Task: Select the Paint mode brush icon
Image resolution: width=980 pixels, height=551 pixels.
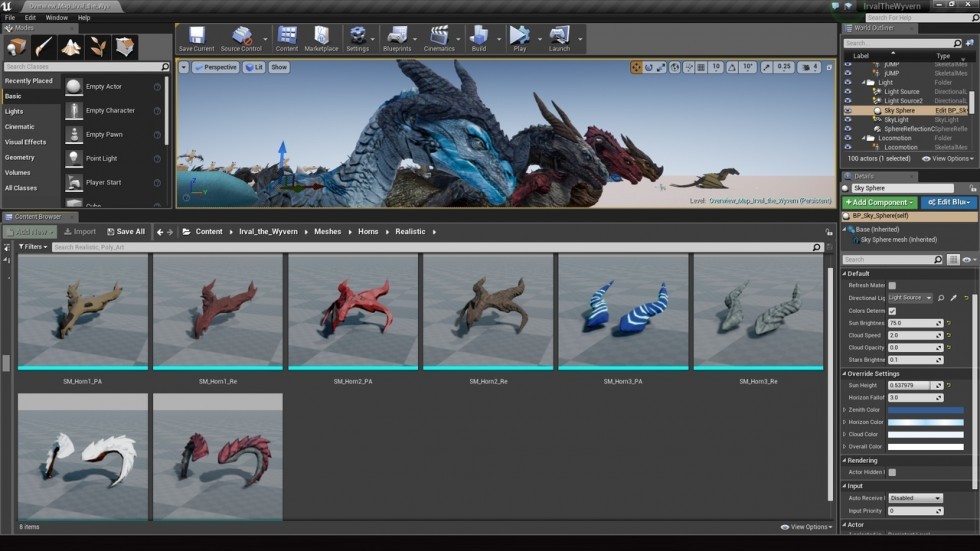Action: [x=44, y=47]
